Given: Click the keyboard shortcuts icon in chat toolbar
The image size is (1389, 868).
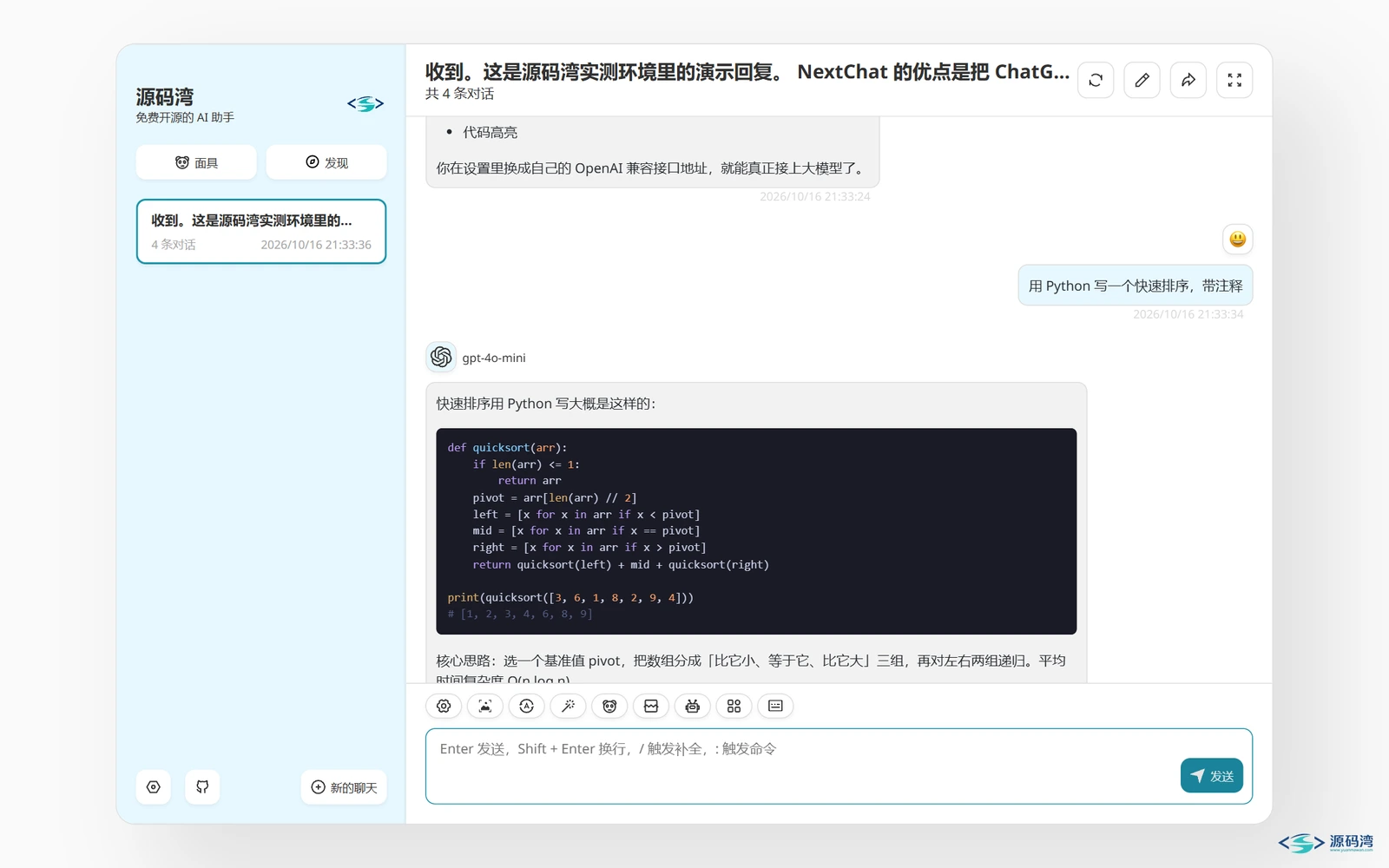Looking at the screenshot, I should click(775, 706).
